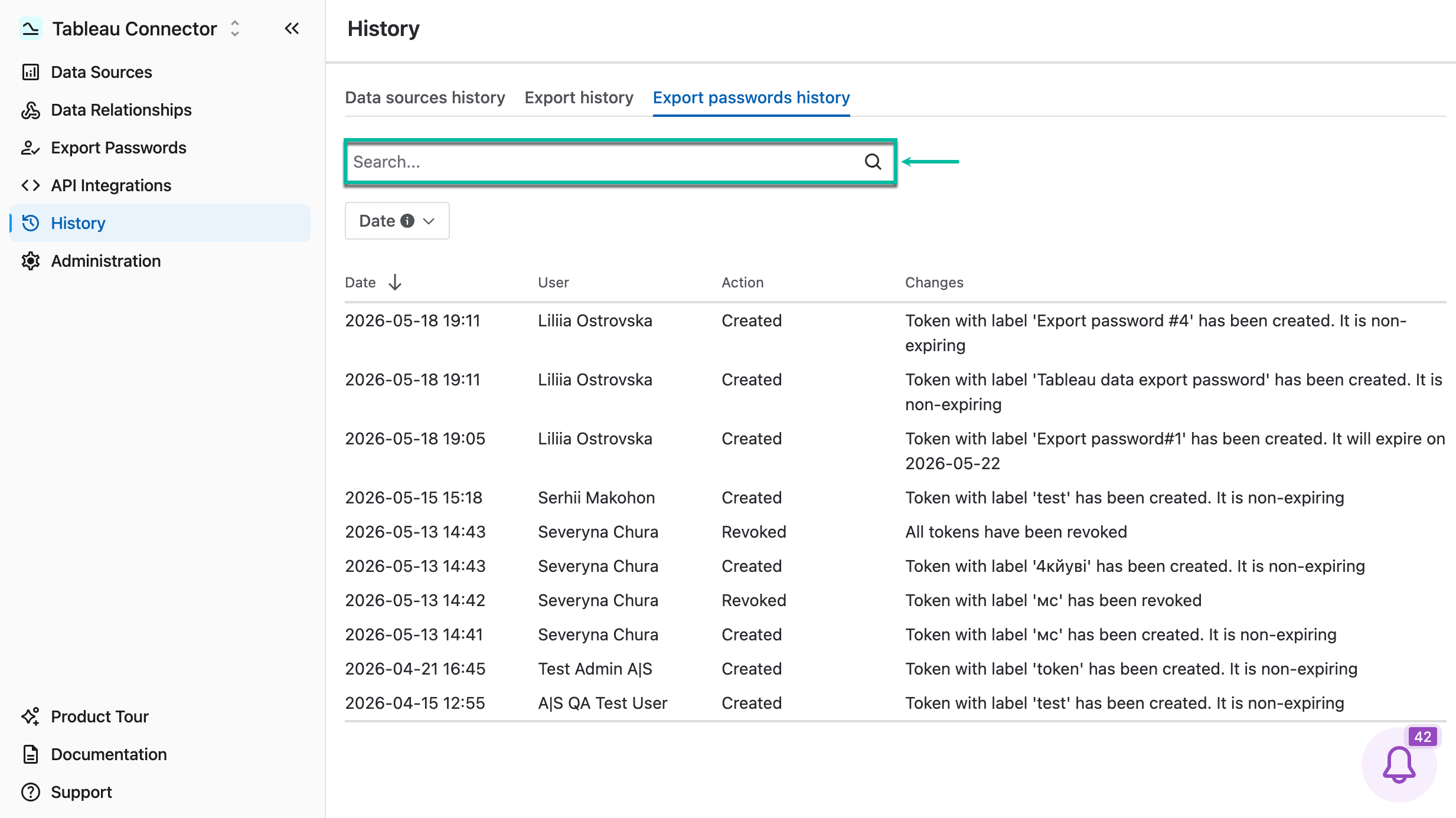1456x818 pixels.
Task: Open the Documentation link
Action: pyautogui.click(x=160, y=754)
